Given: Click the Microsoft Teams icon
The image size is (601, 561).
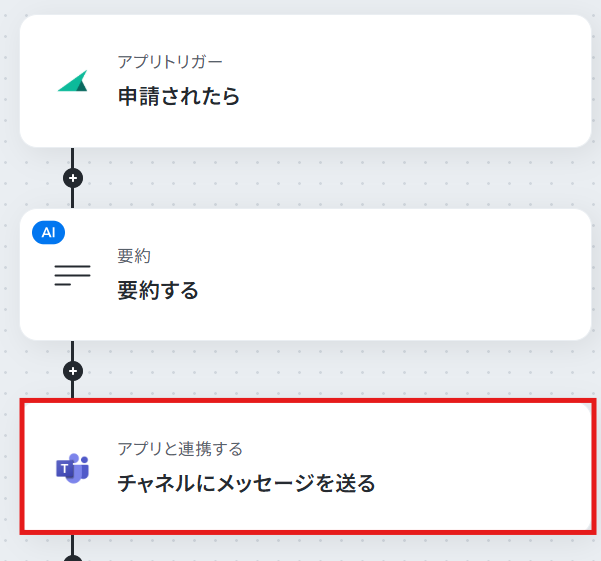Looking at the screenshot, I should point(72,468).
